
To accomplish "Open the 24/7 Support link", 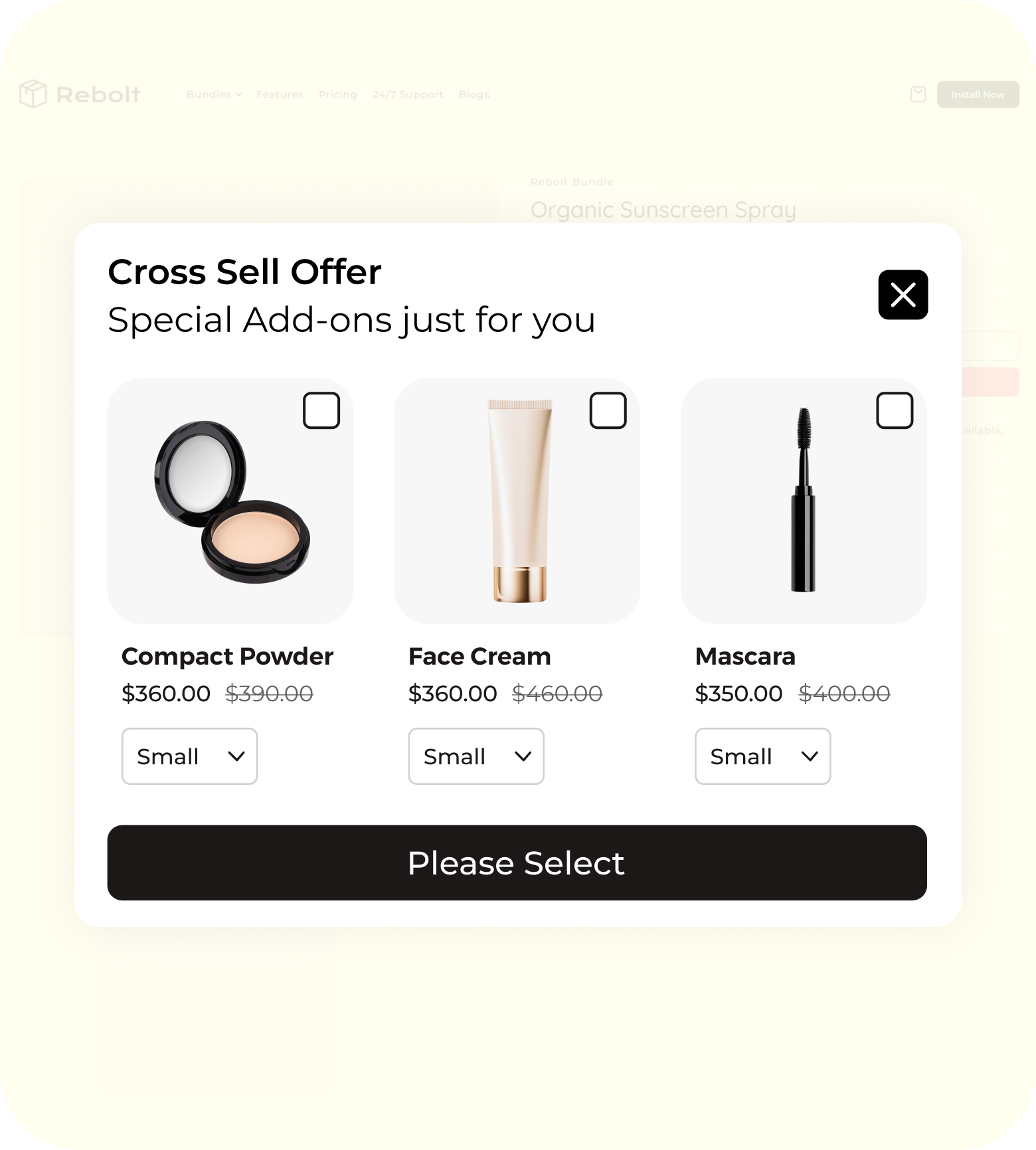I will [x=408, y=94].
